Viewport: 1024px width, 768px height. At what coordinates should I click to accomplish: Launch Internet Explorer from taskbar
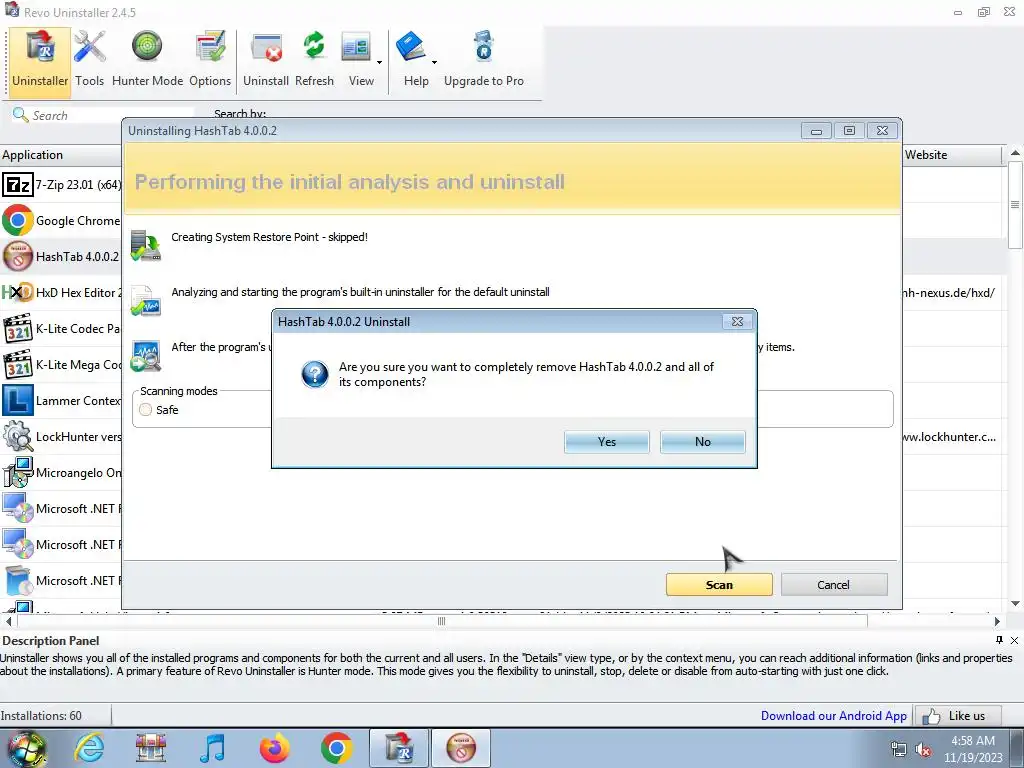coord(89,748)
